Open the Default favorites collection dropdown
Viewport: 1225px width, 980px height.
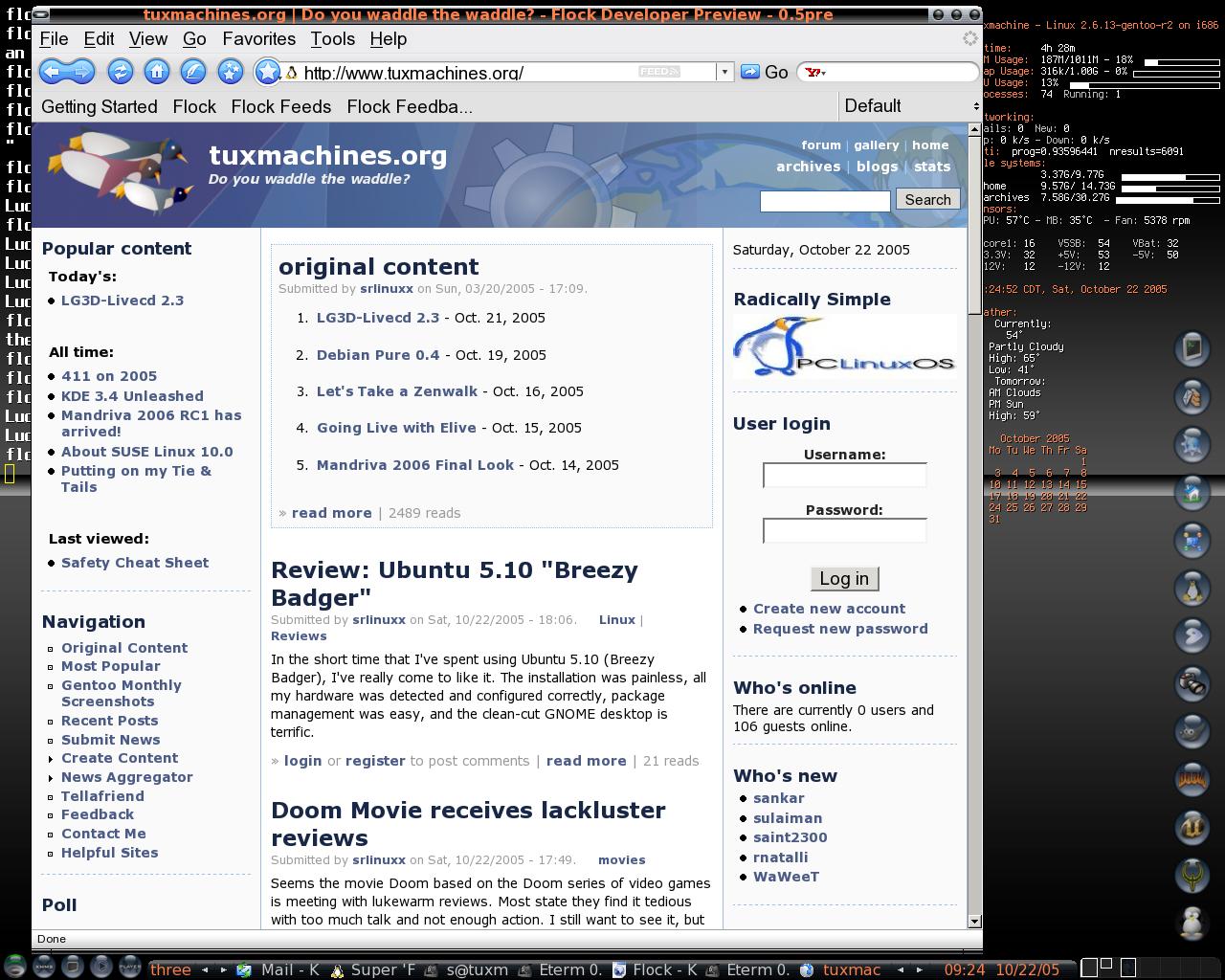coord(909,106)
